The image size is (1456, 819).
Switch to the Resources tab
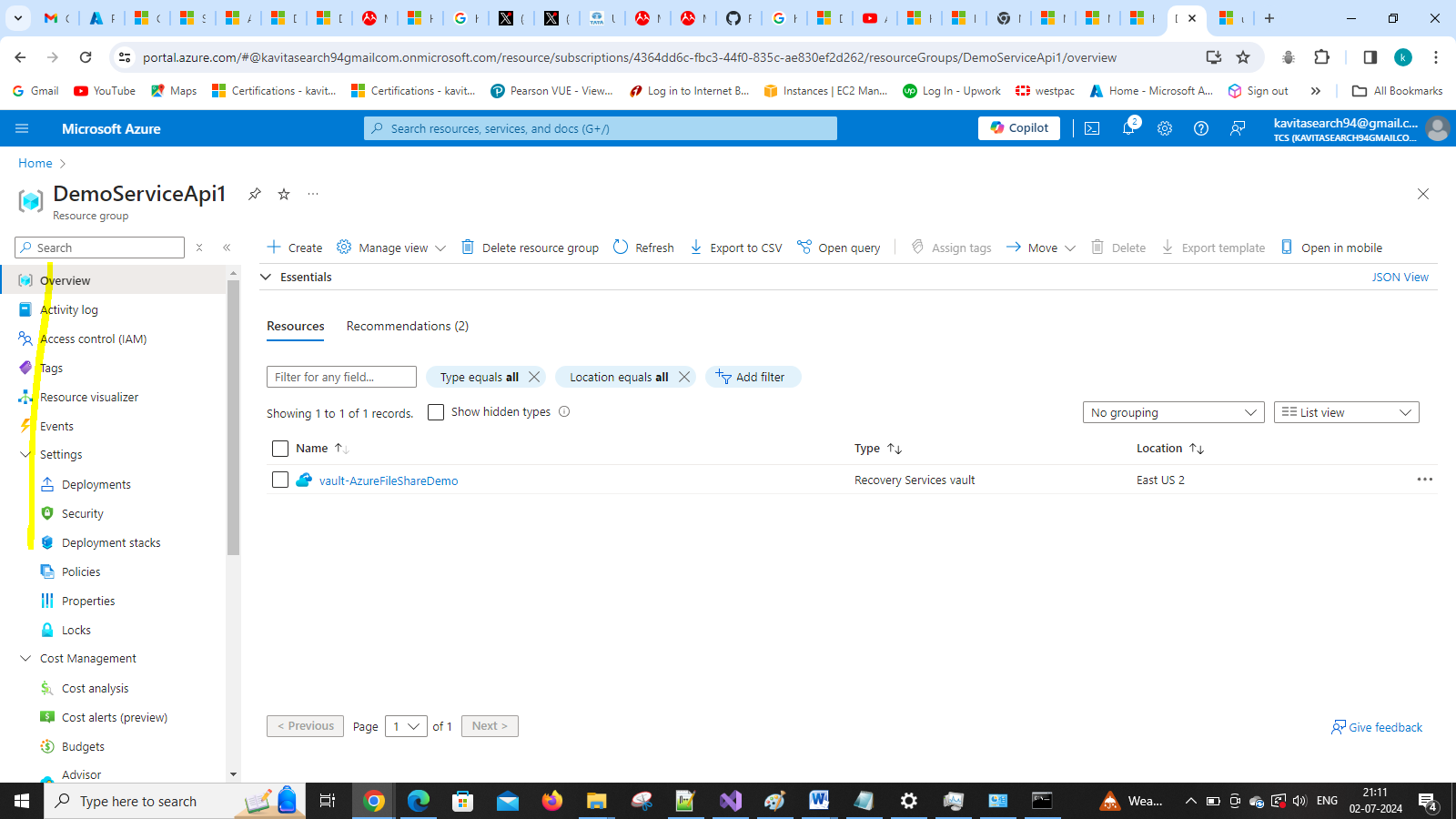click(x=296, y=326)
